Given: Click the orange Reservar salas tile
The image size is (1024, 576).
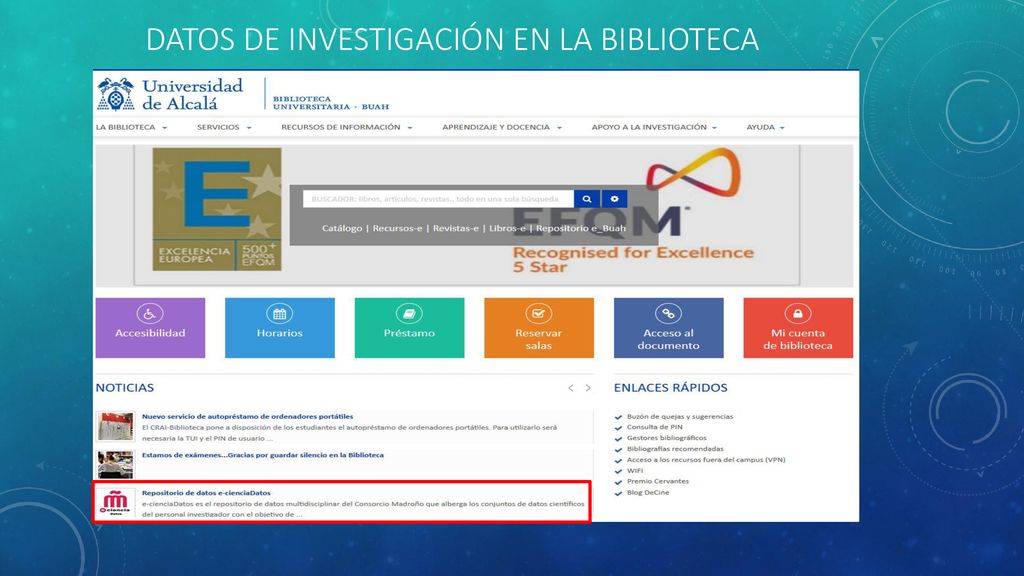Looking at the screenshot, I should coord(539,328).
